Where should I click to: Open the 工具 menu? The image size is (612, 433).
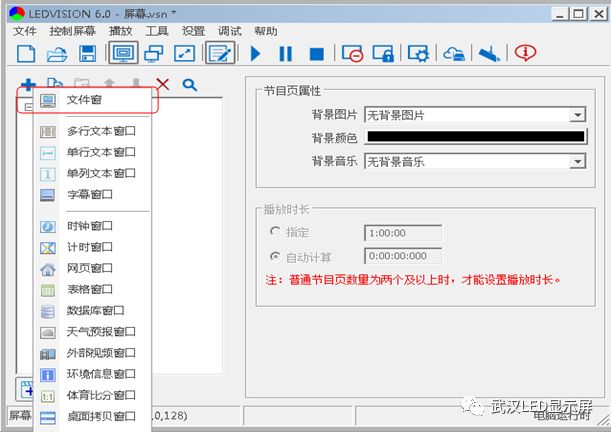tap(157, 31)
